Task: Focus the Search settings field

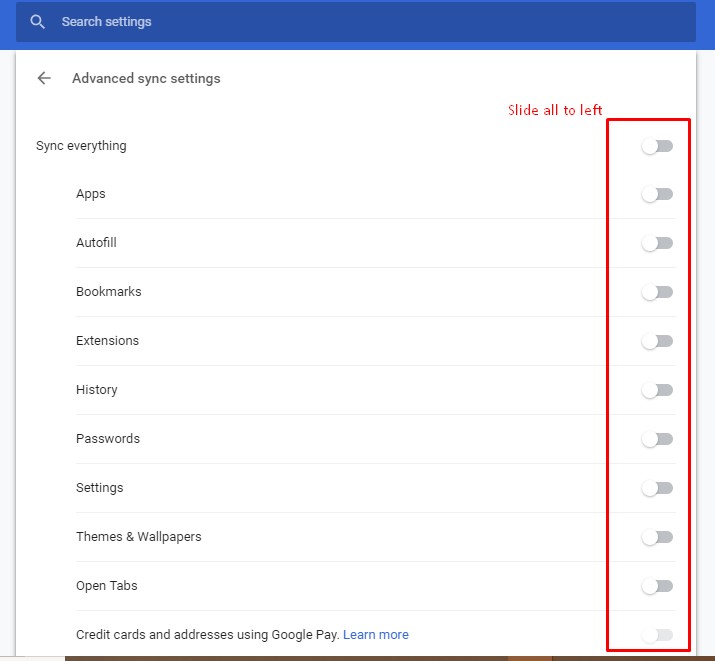Action: (x=356, y=21)
